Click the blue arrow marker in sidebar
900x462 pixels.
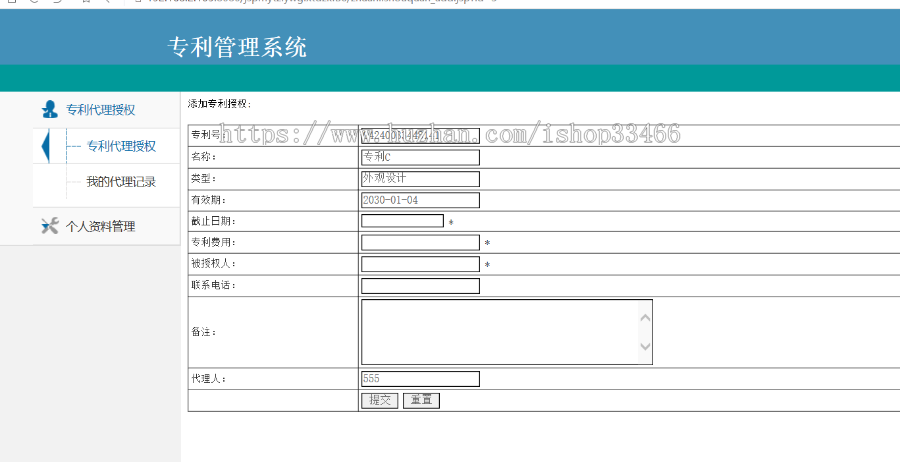click(x=46, y=146)
